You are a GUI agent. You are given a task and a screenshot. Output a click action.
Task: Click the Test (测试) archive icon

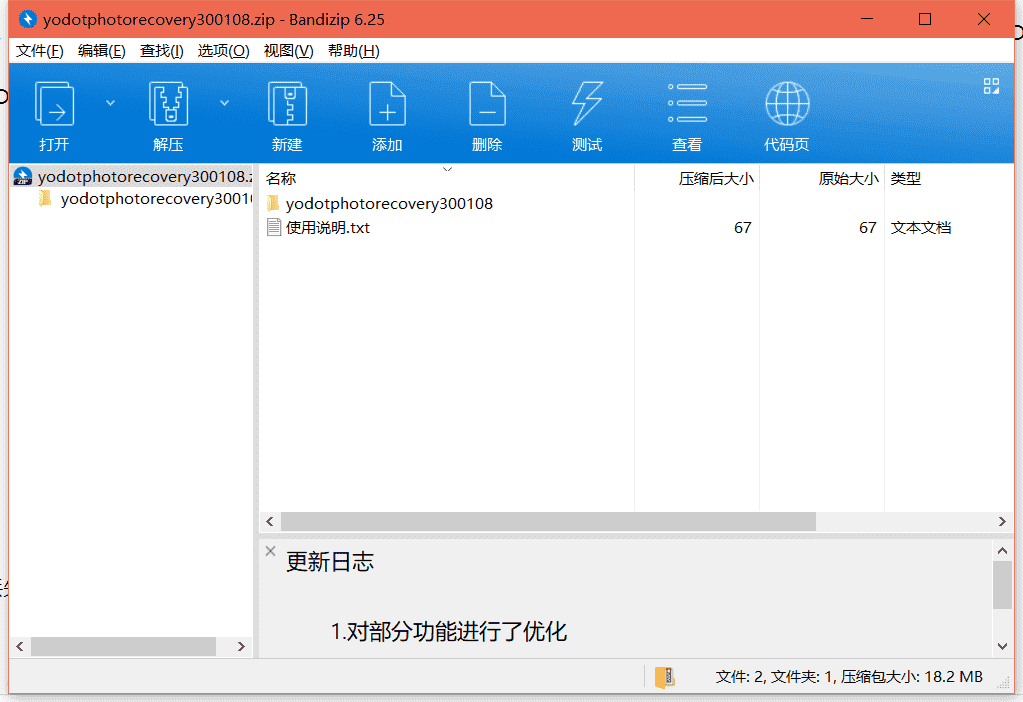click(587, 104)
